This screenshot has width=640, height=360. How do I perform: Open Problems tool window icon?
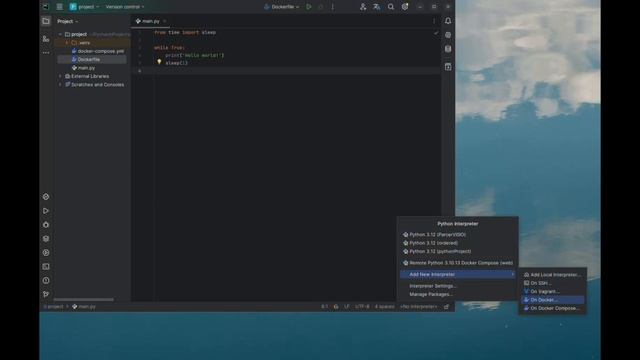point(46,280)
